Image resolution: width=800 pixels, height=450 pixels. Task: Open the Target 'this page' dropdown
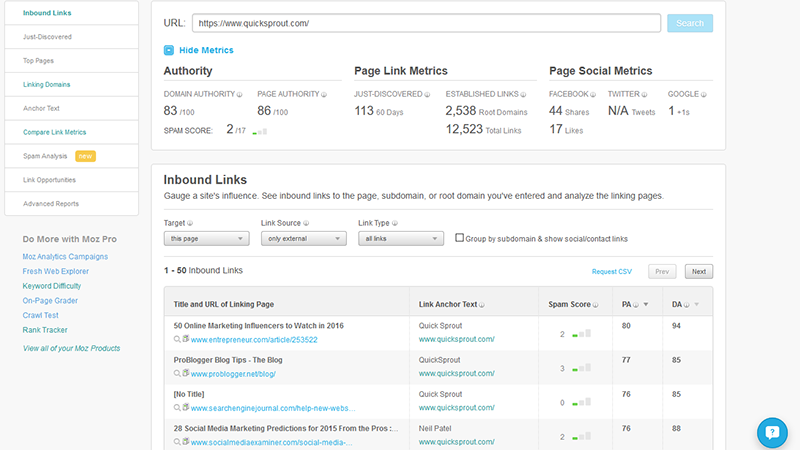(x=207, y=238)
